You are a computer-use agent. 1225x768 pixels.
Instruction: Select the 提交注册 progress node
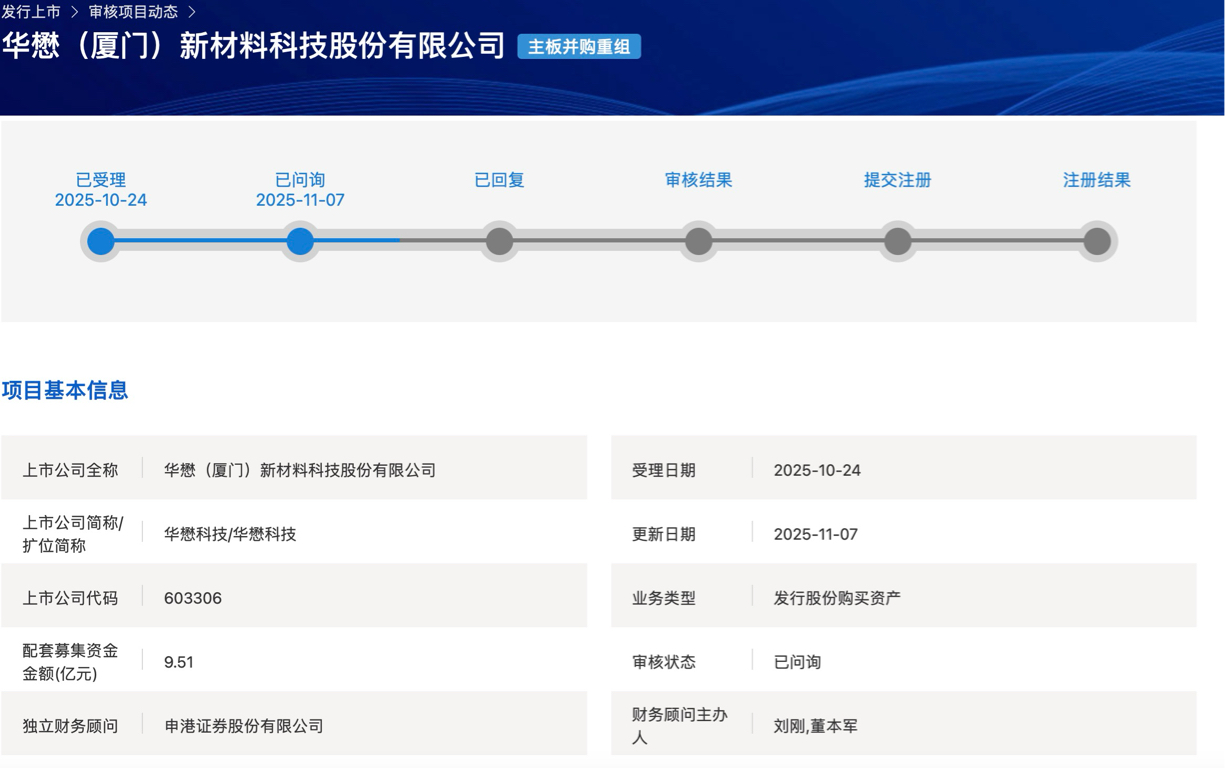point(898,241)
